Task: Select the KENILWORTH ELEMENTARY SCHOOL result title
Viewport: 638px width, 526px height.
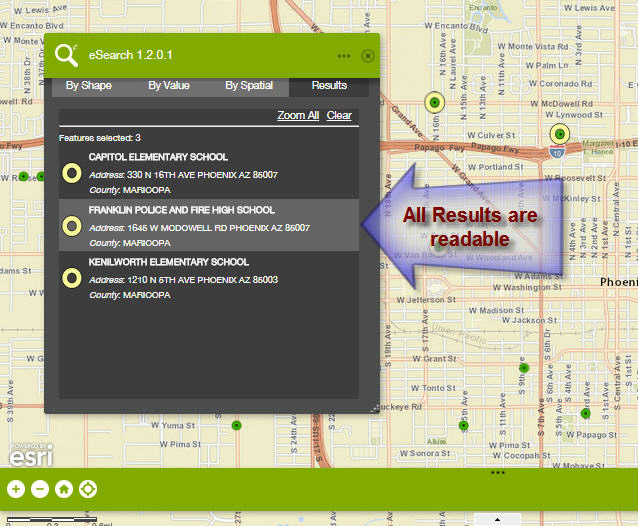Action: tap(169, 262)
